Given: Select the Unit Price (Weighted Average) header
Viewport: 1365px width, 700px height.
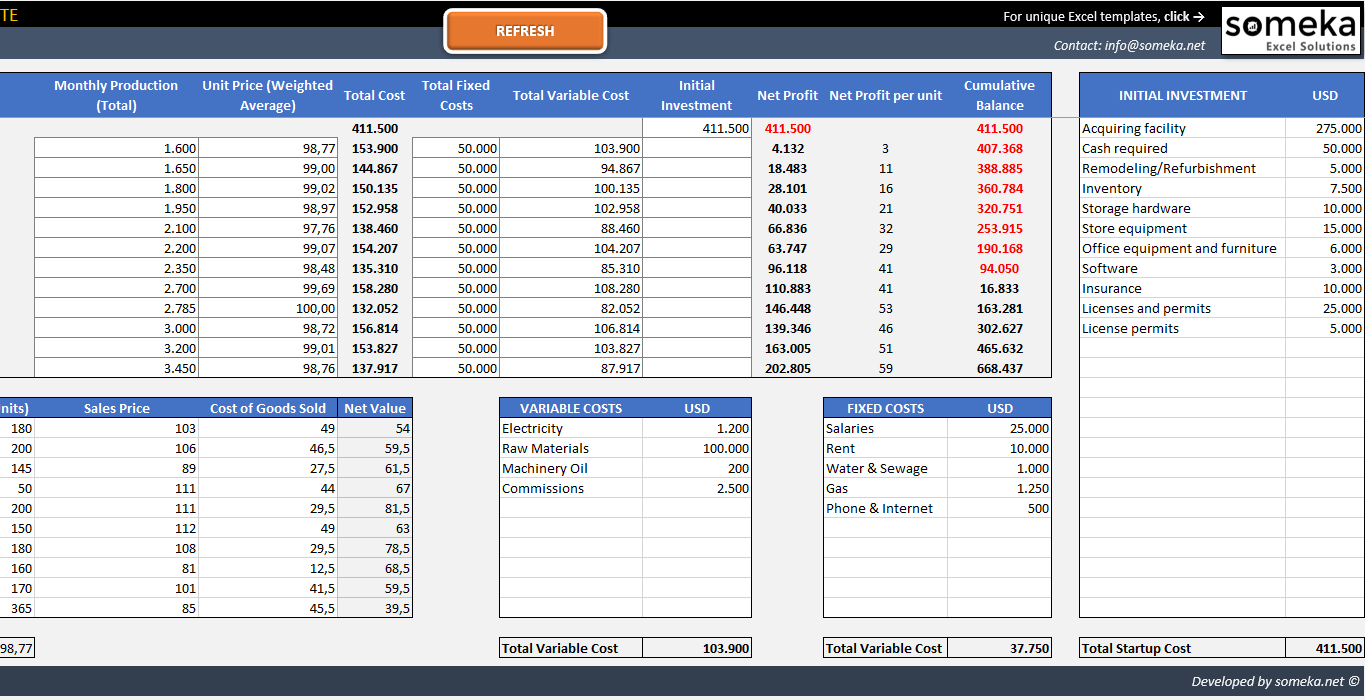Looking at the screenshot, I should pos(267,95).
